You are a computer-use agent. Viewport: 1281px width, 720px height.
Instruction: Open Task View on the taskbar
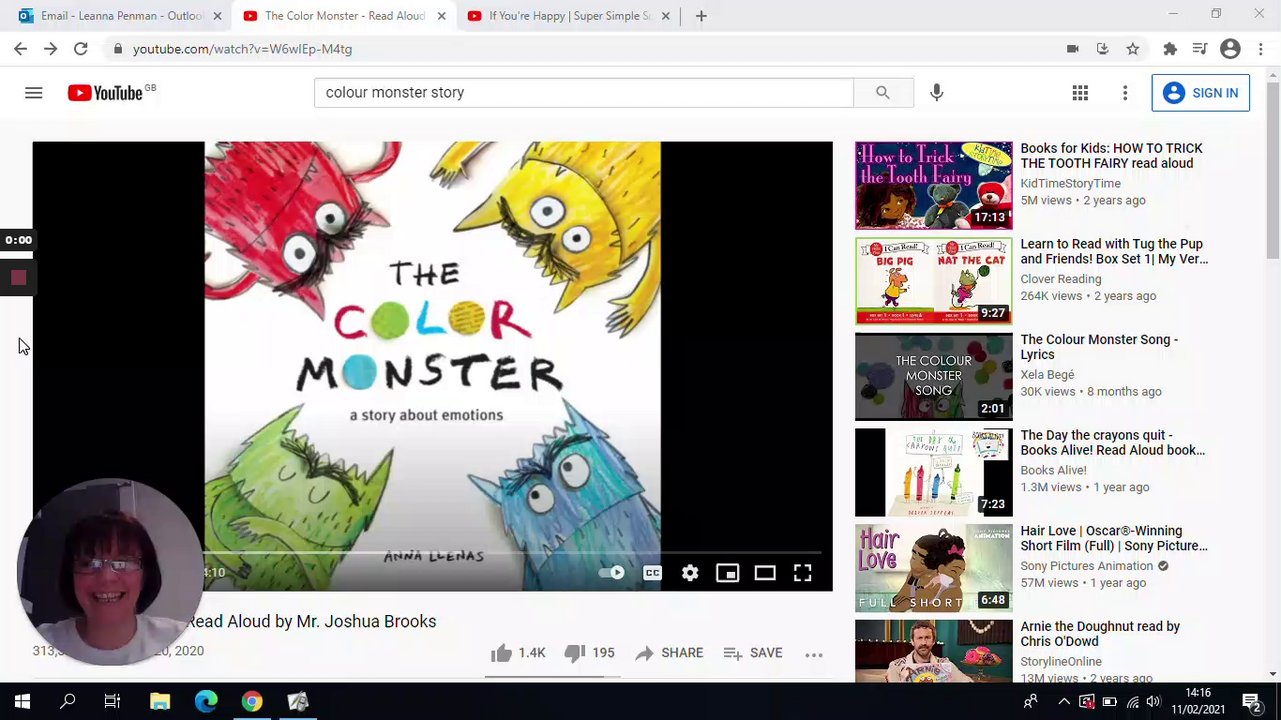point(112,702)
